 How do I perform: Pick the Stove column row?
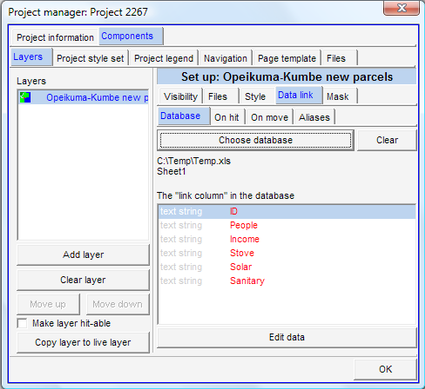coord(287,253)
